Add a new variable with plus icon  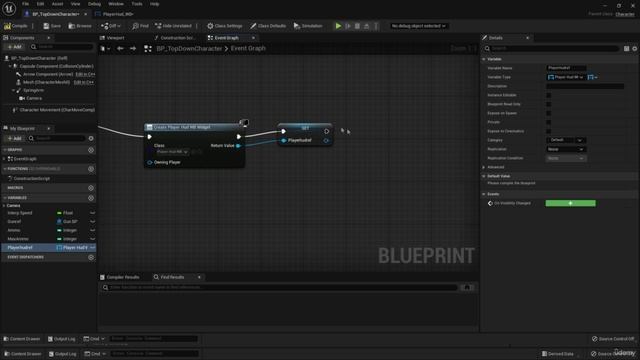click(91, 198)
